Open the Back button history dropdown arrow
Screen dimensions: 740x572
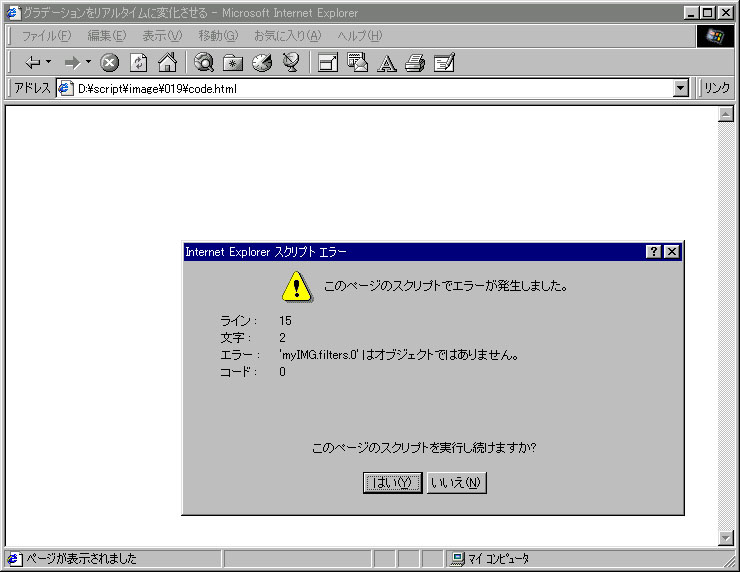(48, 62)
